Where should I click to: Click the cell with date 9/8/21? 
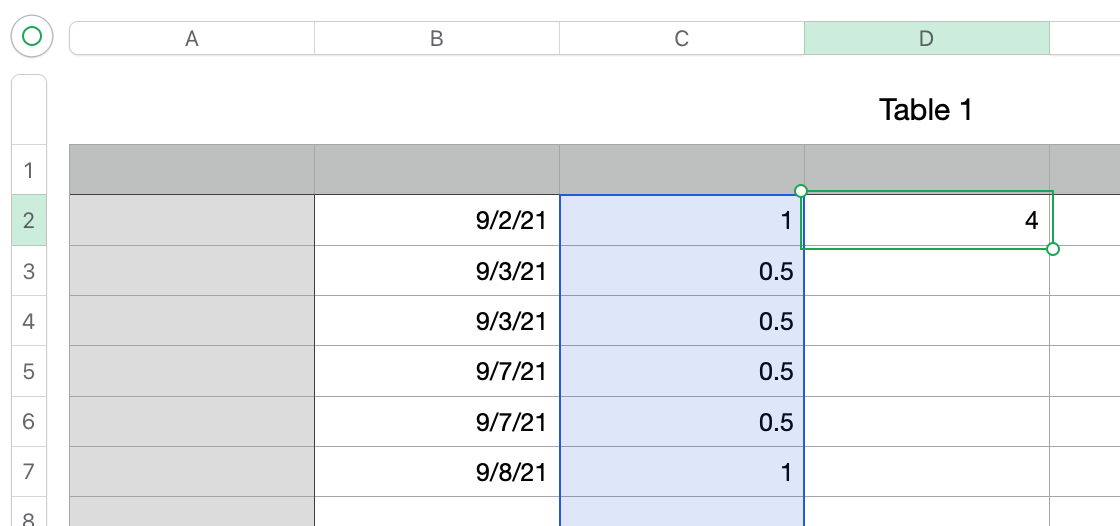pos(437,472)
